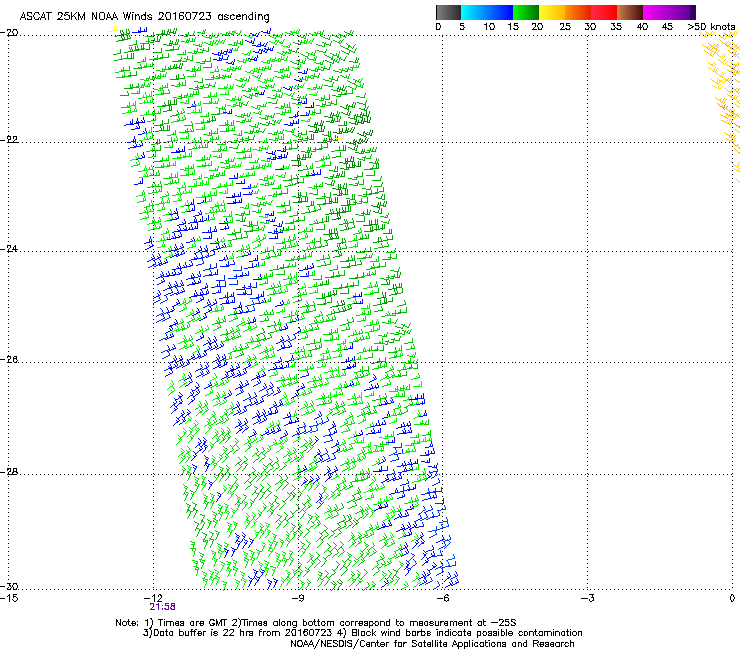This screenshot has width=740, height=650.
Task: Select the orange 25-30 knots color swatch
Action: coord(578,12)
